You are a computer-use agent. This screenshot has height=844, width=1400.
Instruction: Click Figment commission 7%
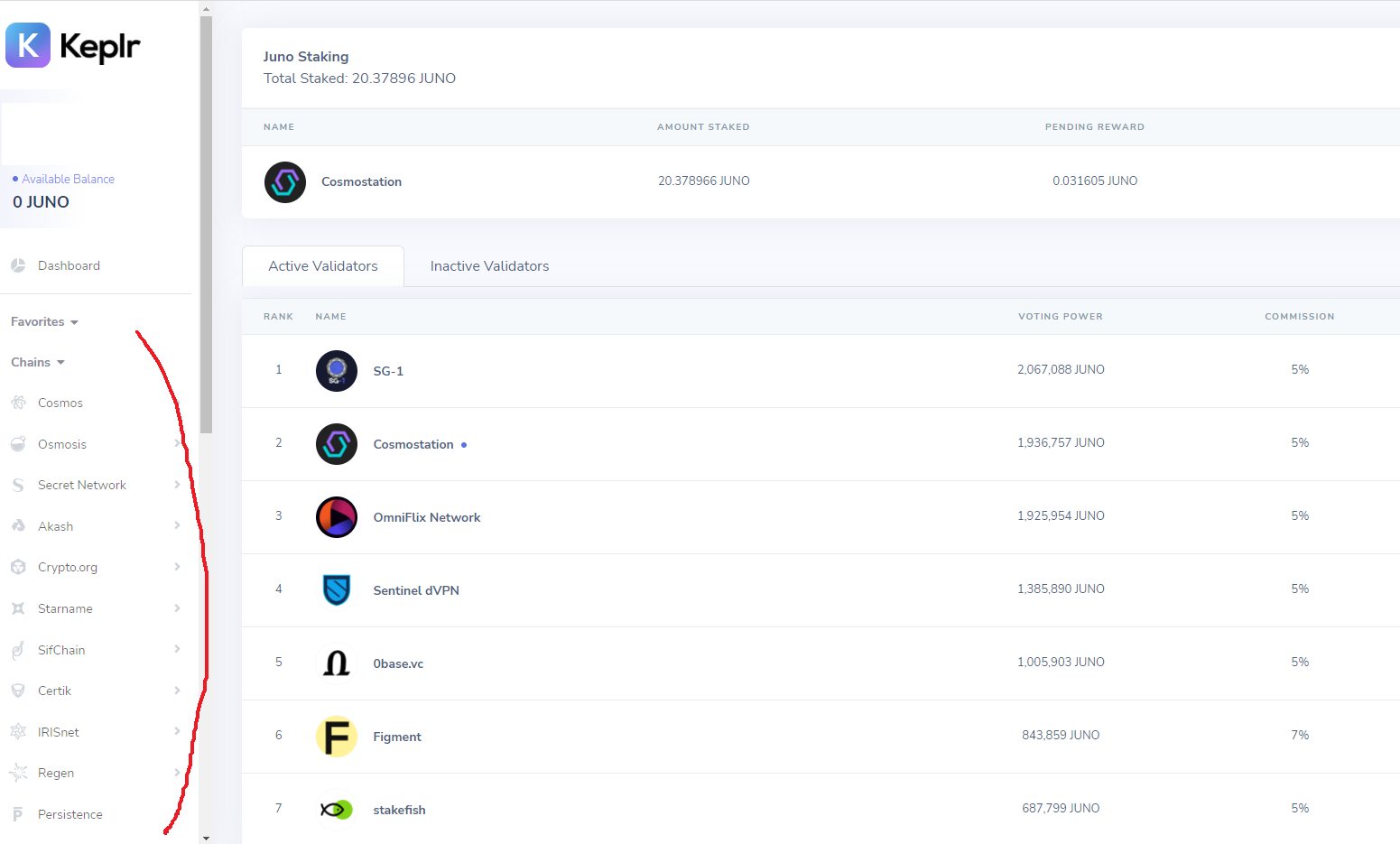click(1300, 735)
